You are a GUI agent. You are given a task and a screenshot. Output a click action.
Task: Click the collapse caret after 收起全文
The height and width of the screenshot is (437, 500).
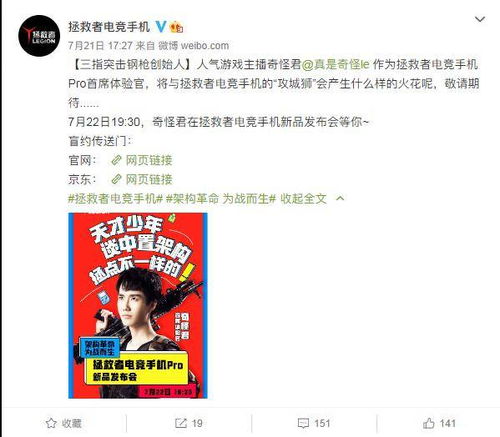tap(340, 199)
